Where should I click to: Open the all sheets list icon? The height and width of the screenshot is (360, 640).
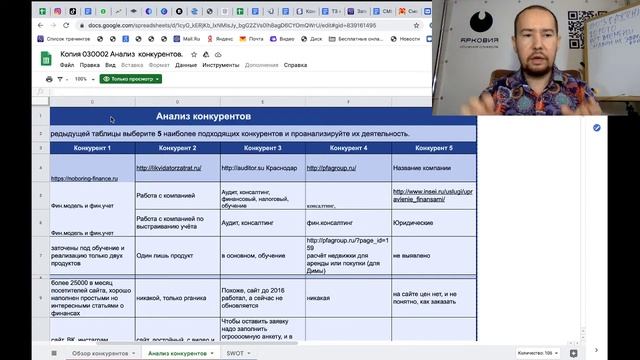click(54, 353)
